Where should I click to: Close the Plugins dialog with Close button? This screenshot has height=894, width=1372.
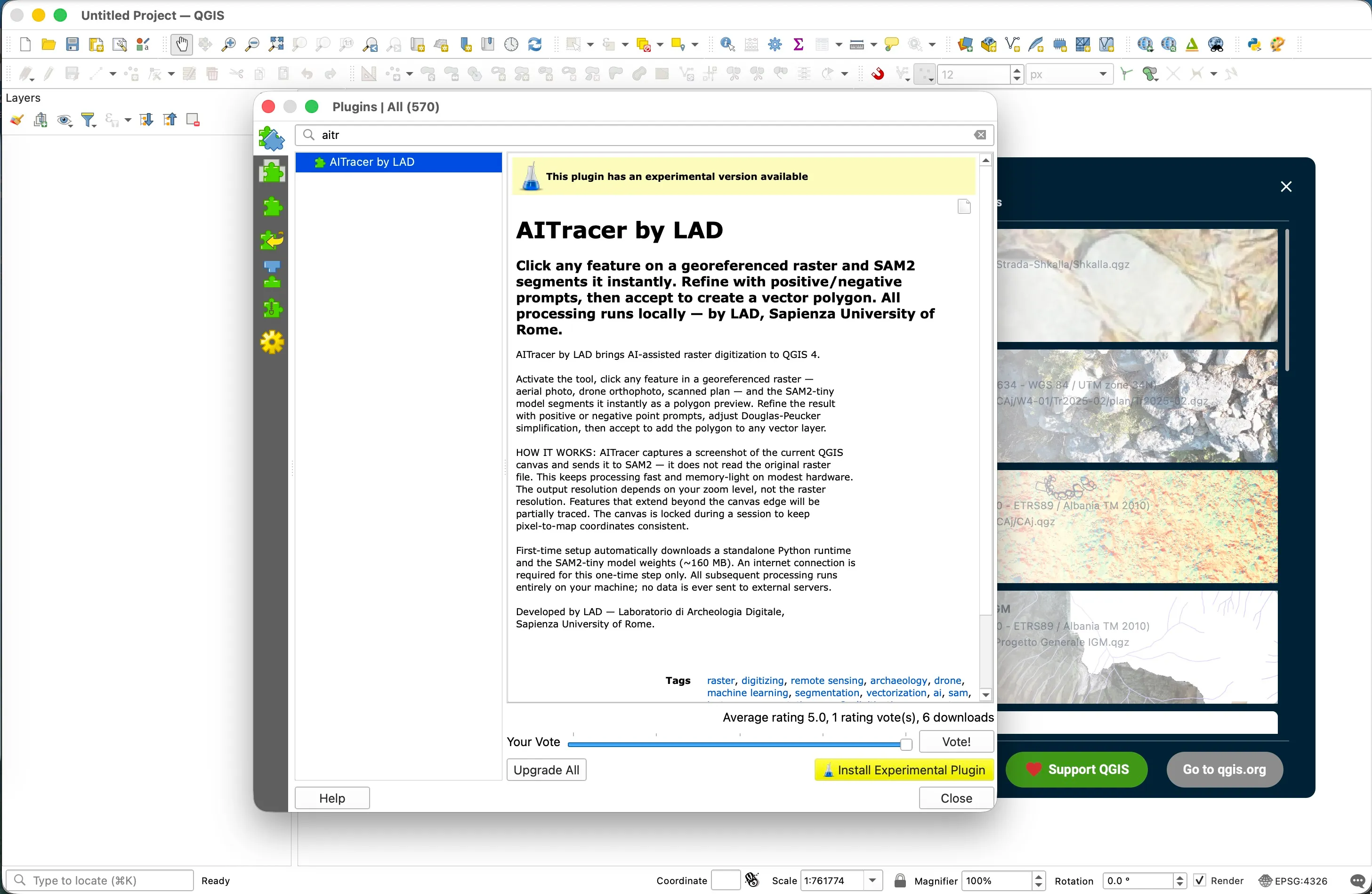tap(956, 798)
